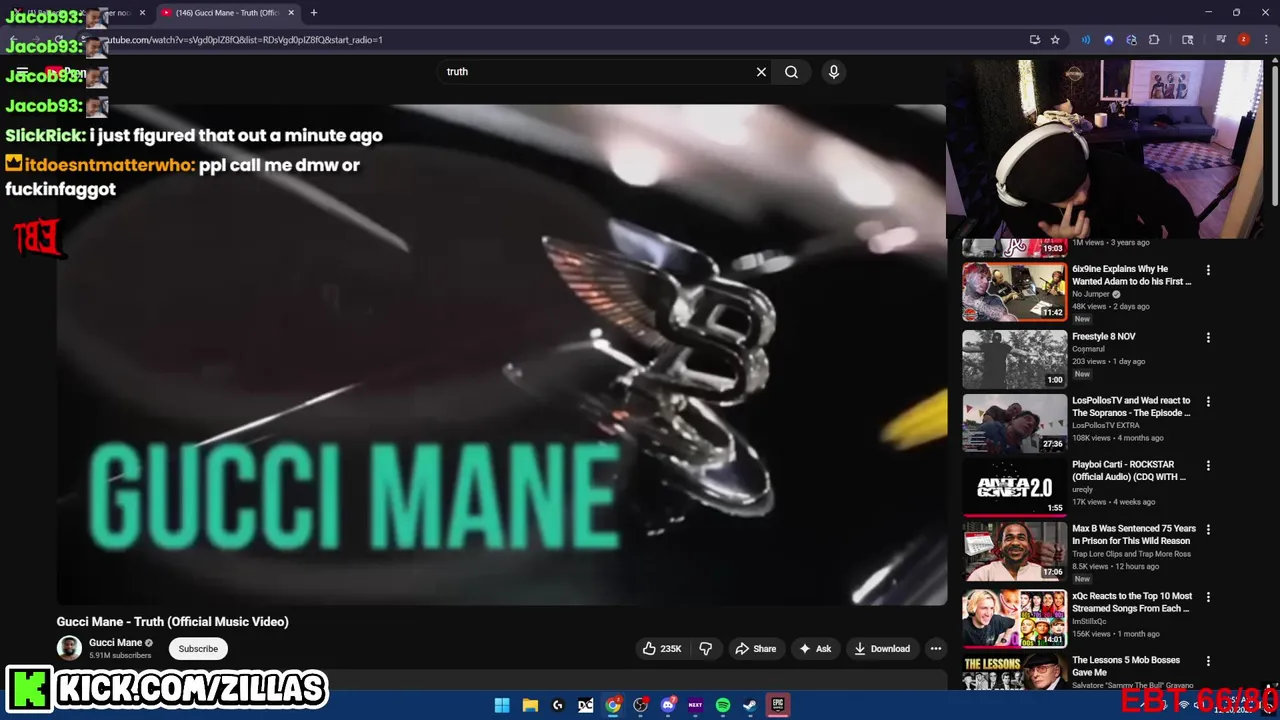Image resolution: width=1280 pixels, height=720 pixels.
Task: Open the Chrome extensions puzzle icon
Action: [x=1154, y=40]
